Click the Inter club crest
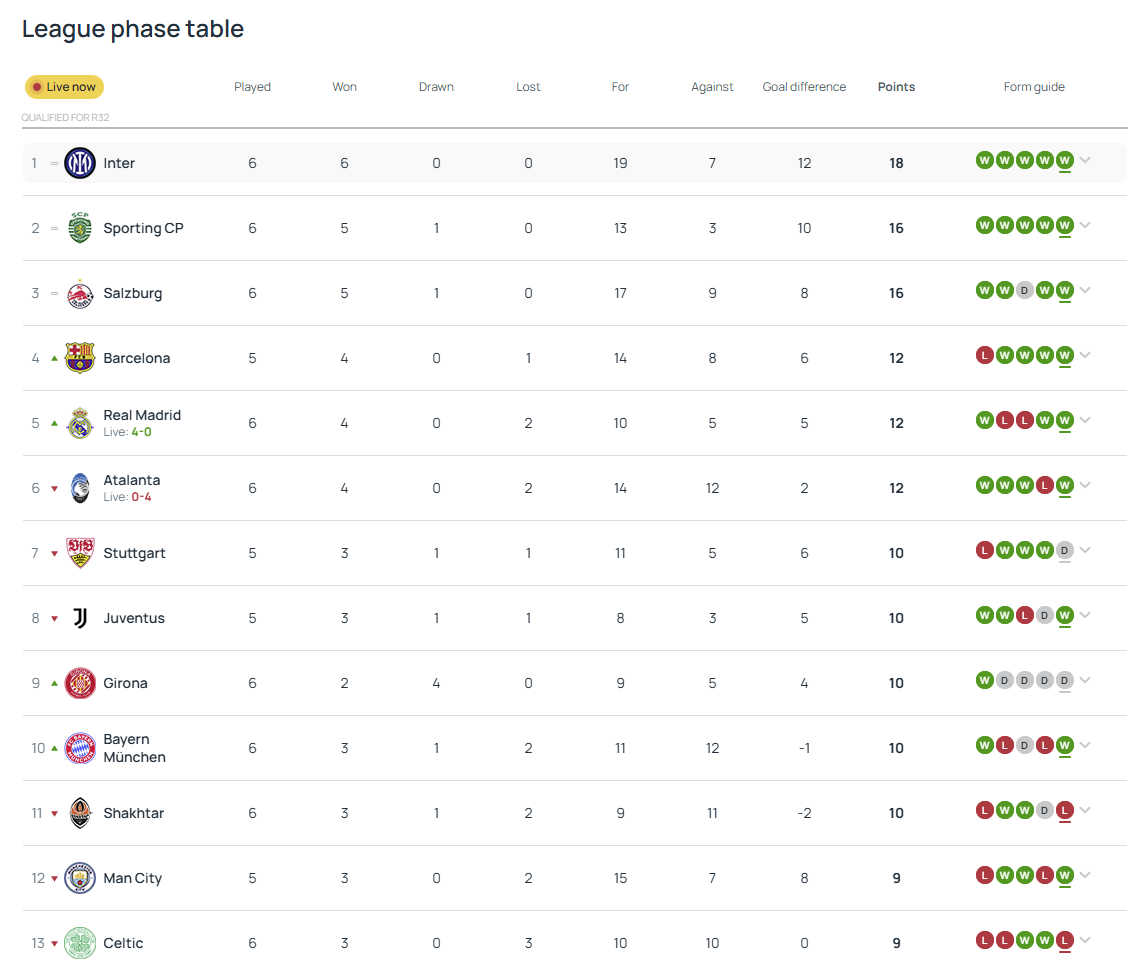Screen dimensions: 1147x975 [x=80, y=163]
